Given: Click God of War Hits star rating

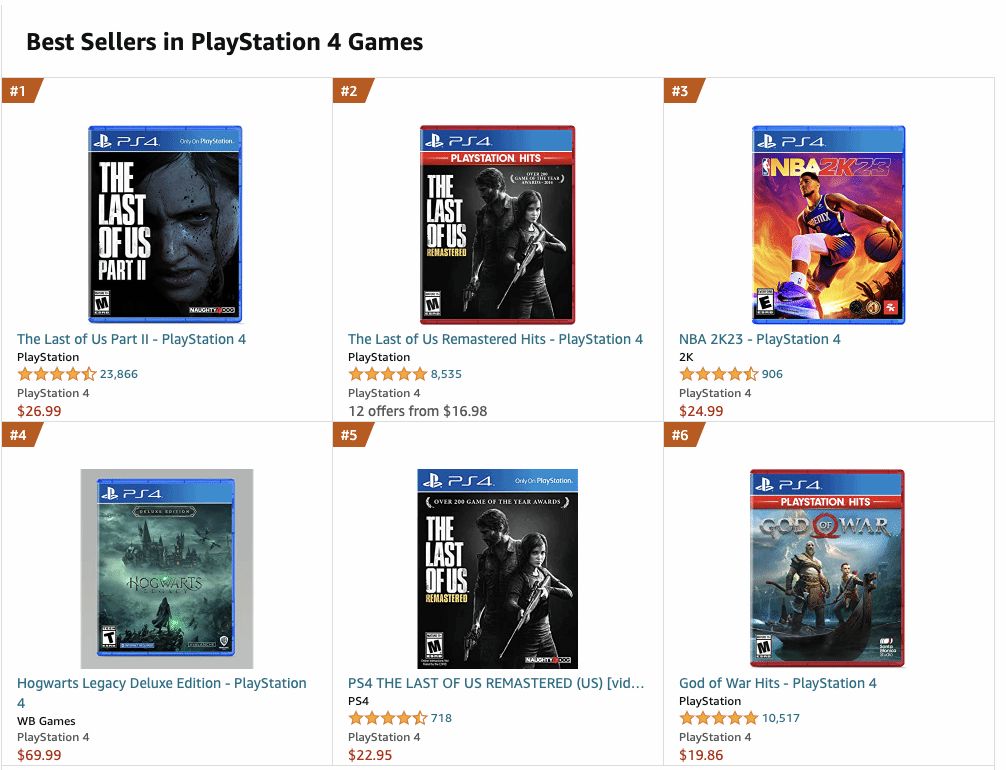Looking at the screenshot, I should pyautogui.click(x=718, y=718).
